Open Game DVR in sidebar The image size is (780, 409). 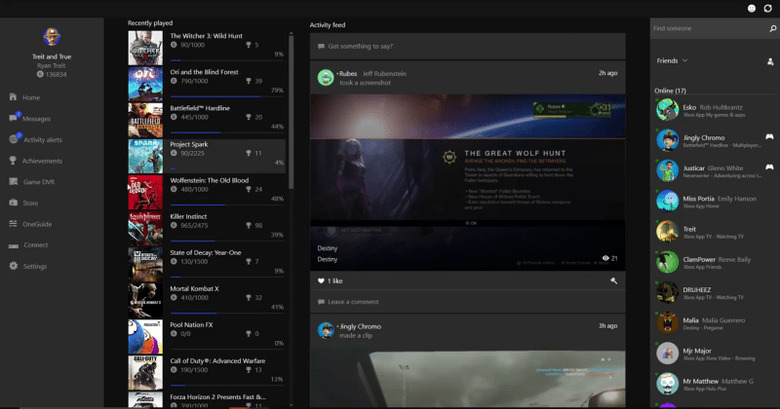pyautogui.click(x=32, y=182)
